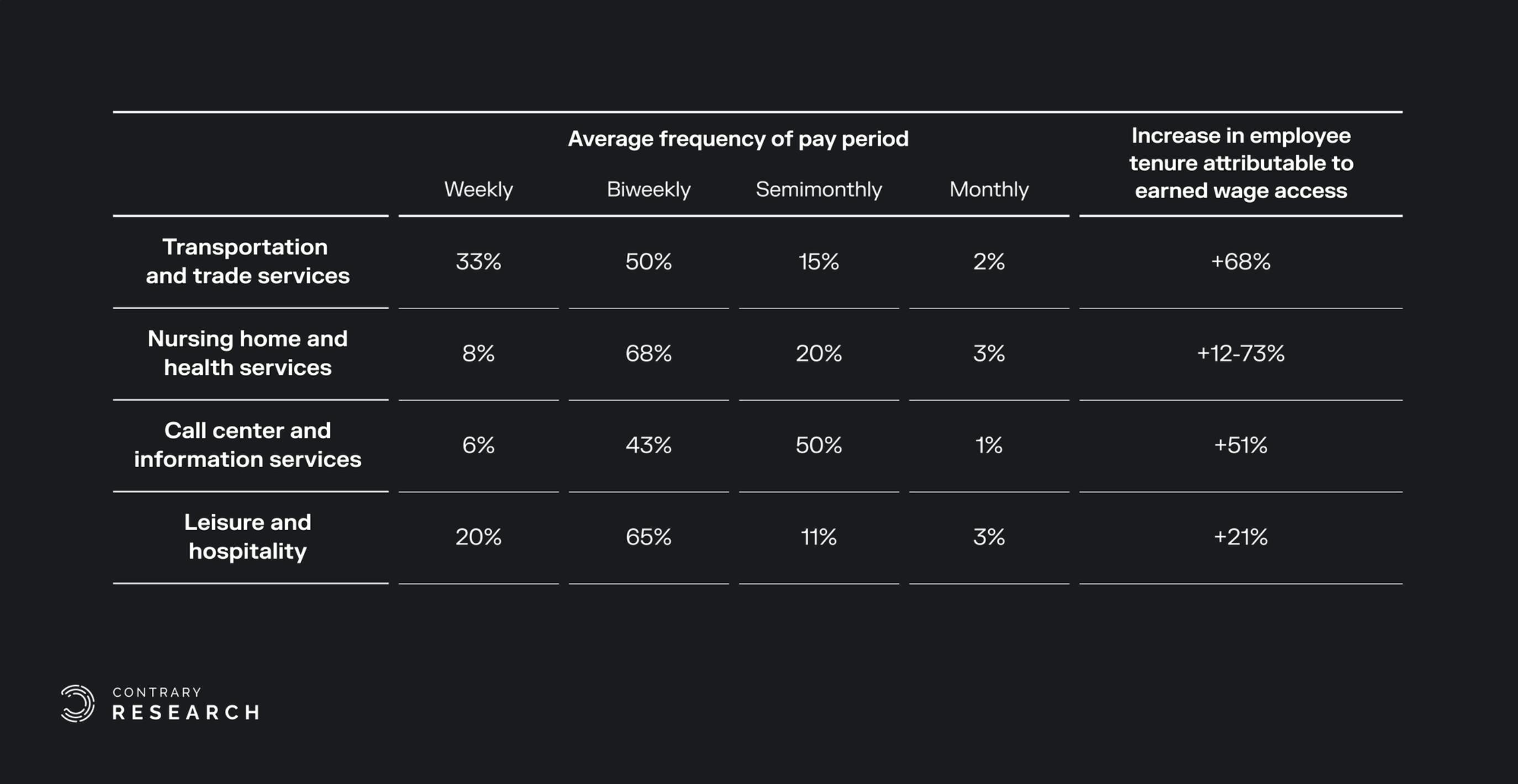Click the +21% leisure tenure increase value

click(1241, 537)
